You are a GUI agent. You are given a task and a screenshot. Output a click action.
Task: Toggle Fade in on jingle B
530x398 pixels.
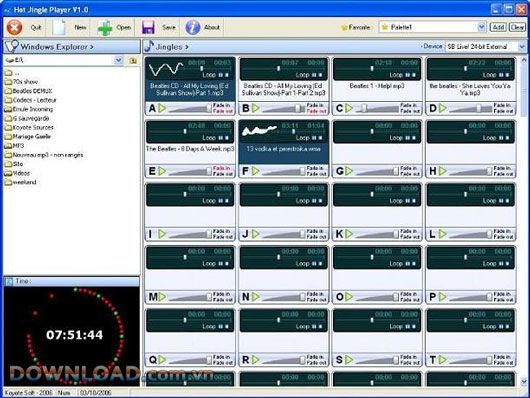[316, 106]
